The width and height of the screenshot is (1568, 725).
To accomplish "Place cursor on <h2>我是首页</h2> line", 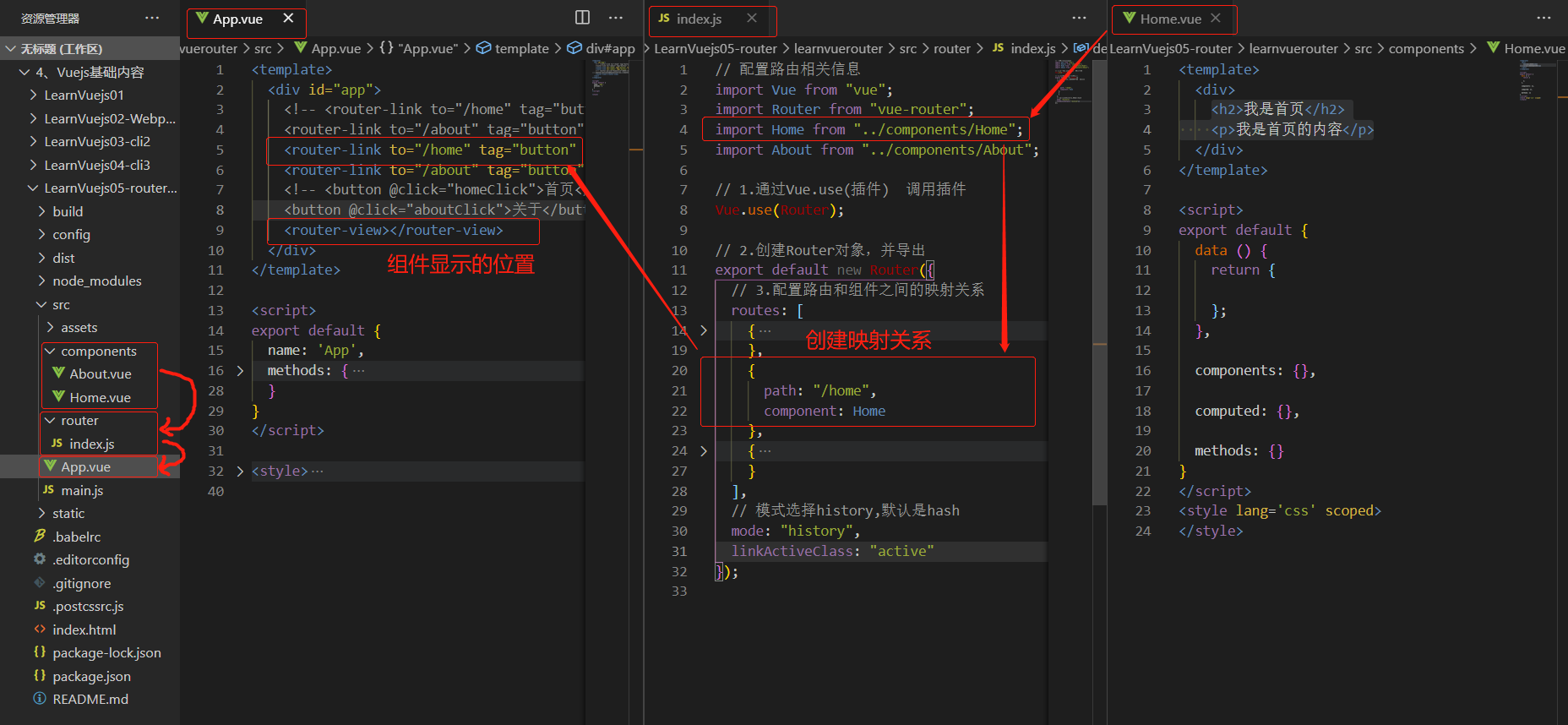I will click(x=1277, y=110).
